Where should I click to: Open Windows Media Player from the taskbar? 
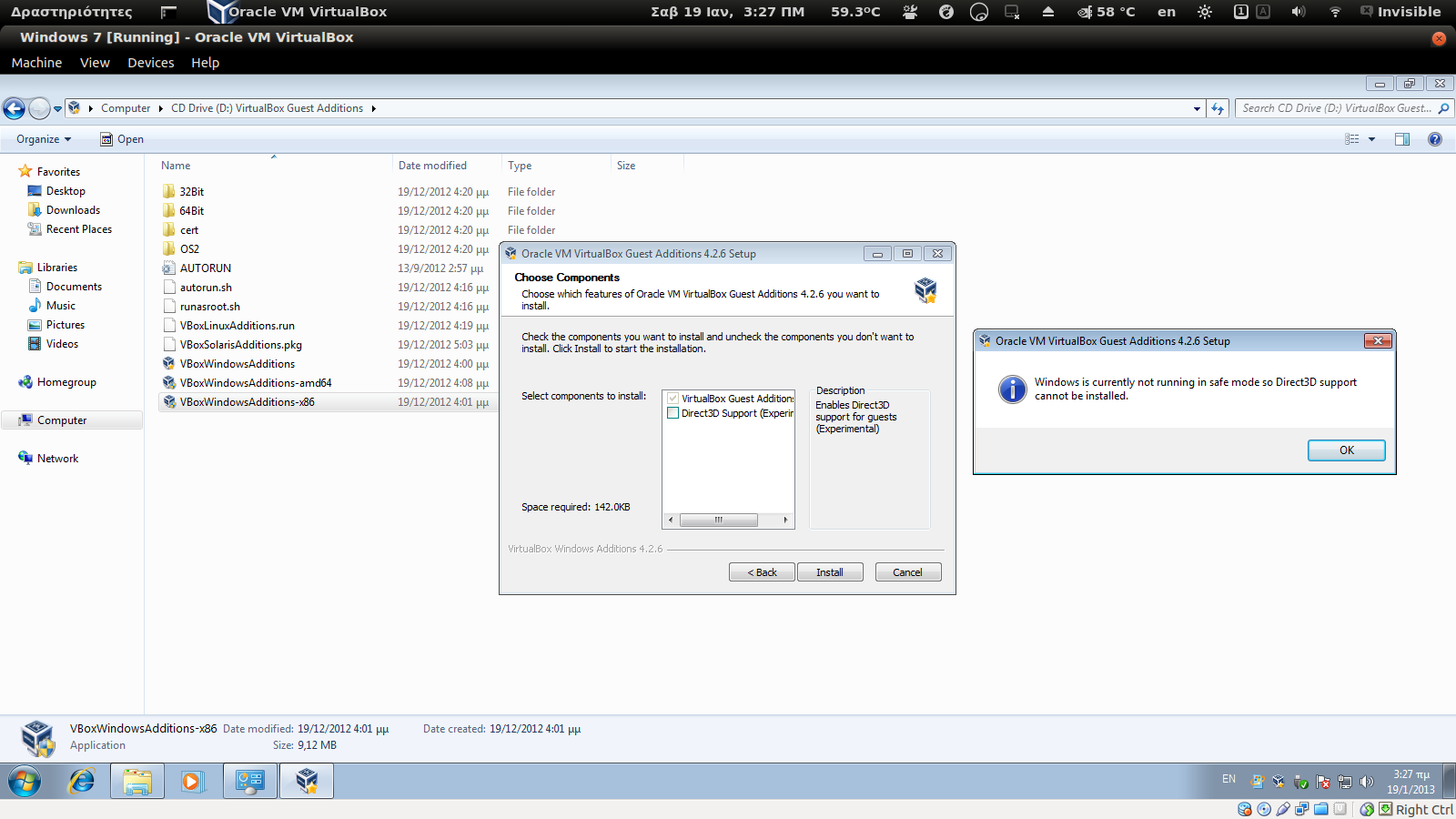(x=193, y=782)
